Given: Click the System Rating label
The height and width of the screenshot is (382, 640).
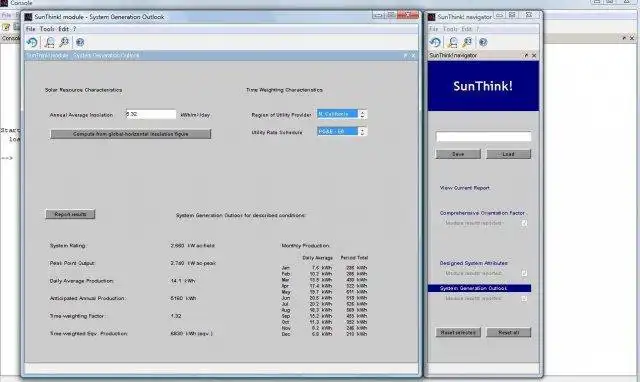Looking at the screenshot, I should [68, 246].
